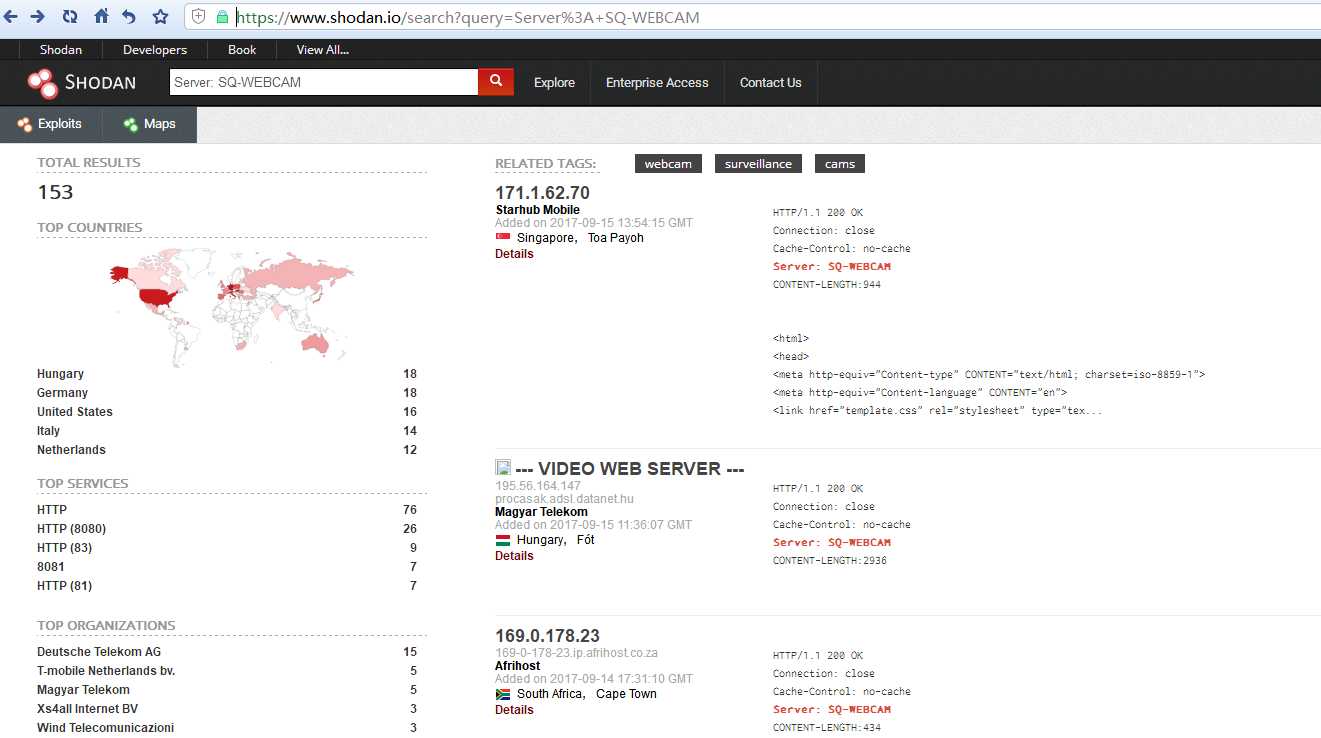
Task: Click the Singapore flag icon
Action: (503, 238)
